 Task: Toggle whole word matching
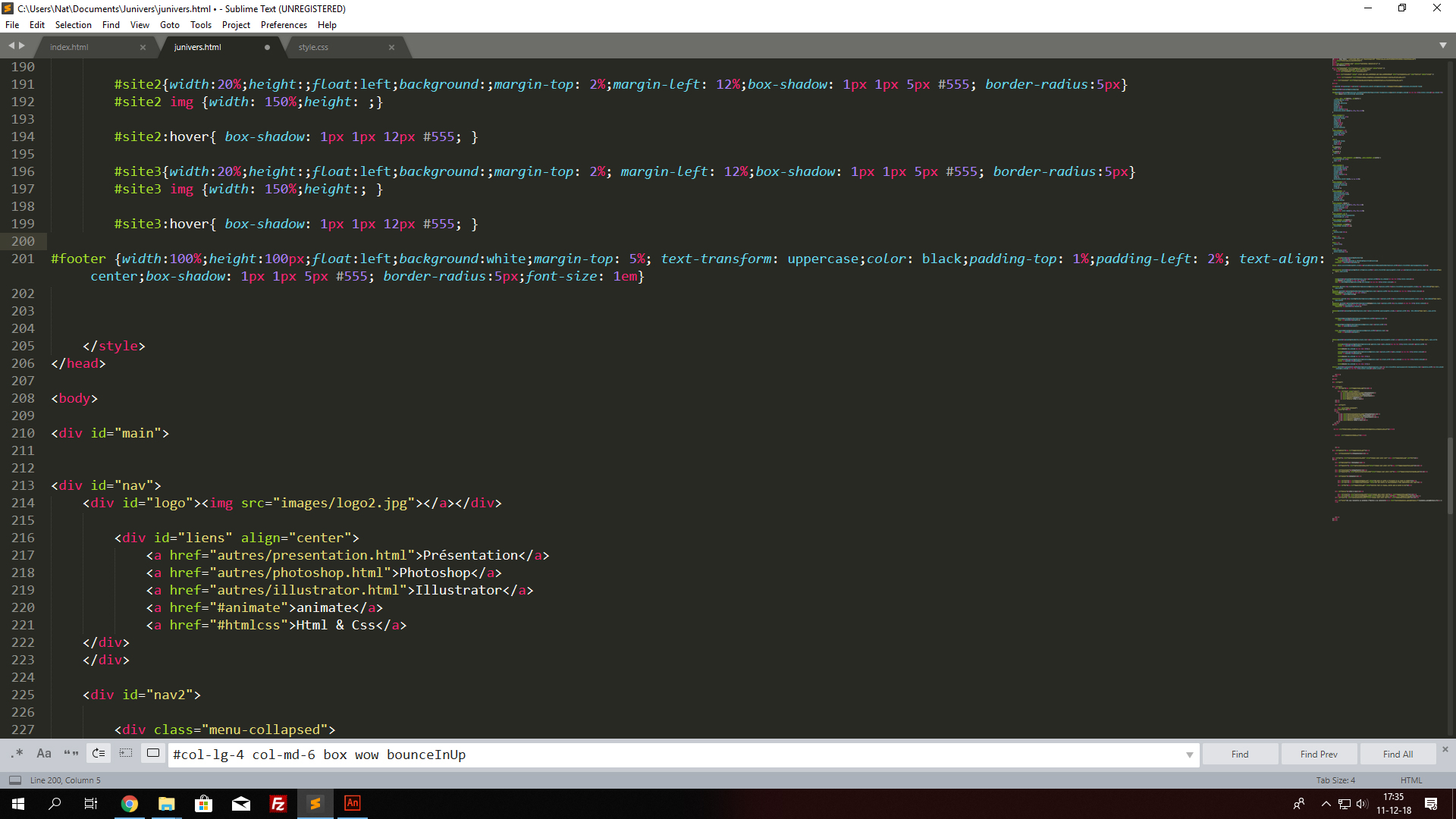[71, 753]
